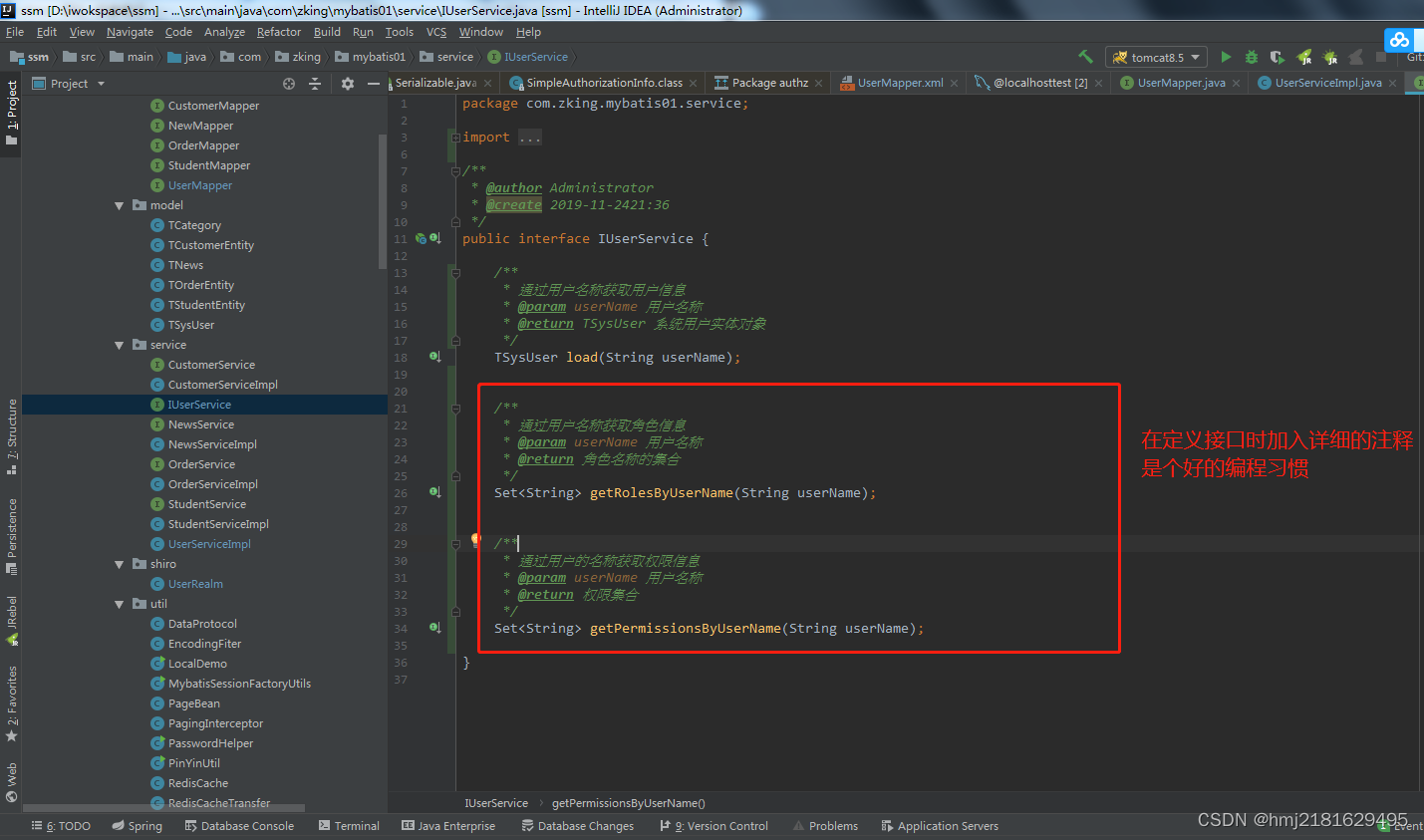Open Project panel settings gear
The height and width of the screenshot is (840, 1424).
348,84
